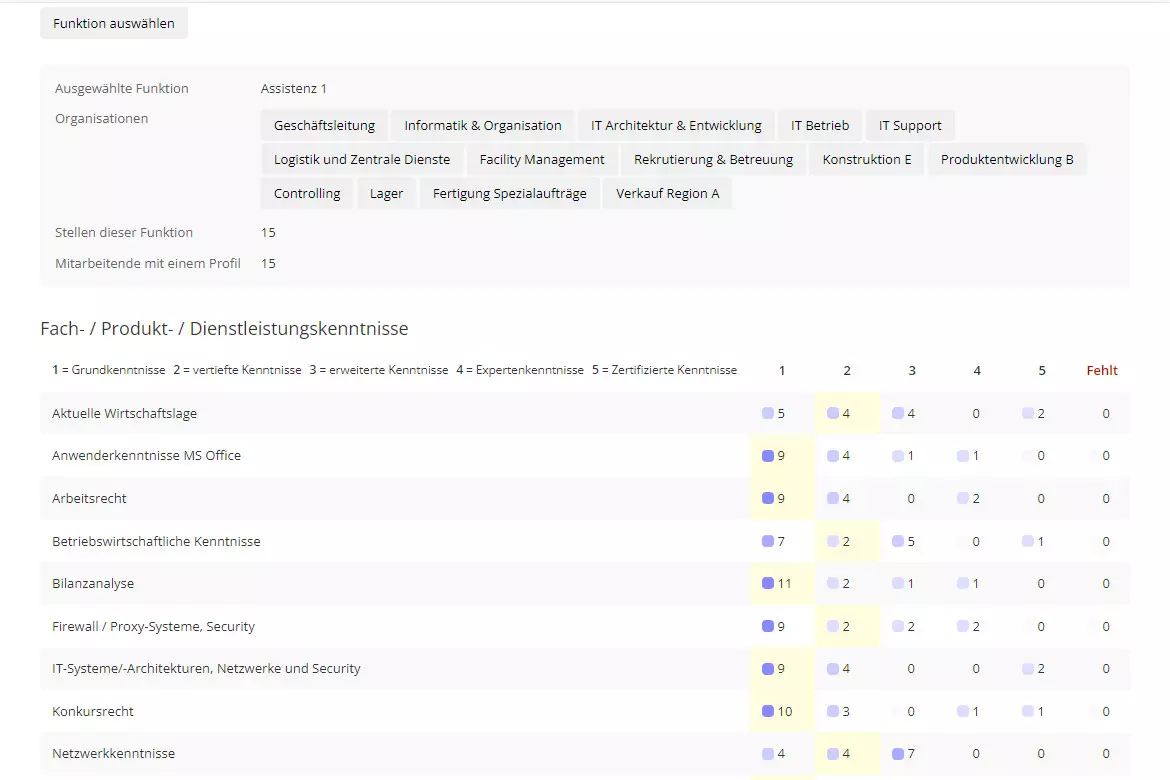Screen dimensions: 1170x780
Task: Click the IT Support organisation tag
Action: tap(910, 126)
